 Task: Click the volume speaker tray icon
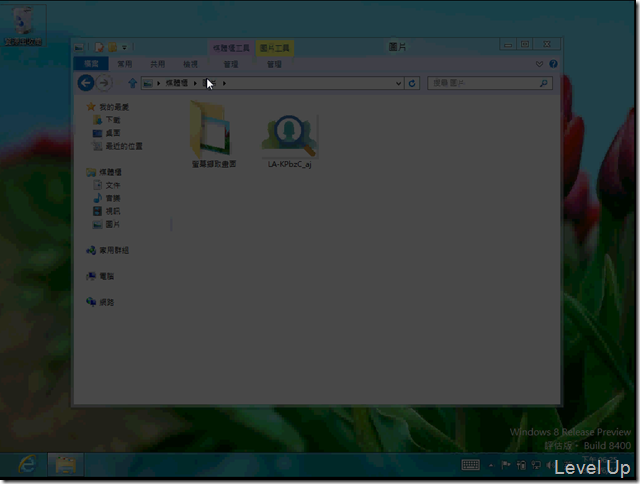tap(550, 464)
